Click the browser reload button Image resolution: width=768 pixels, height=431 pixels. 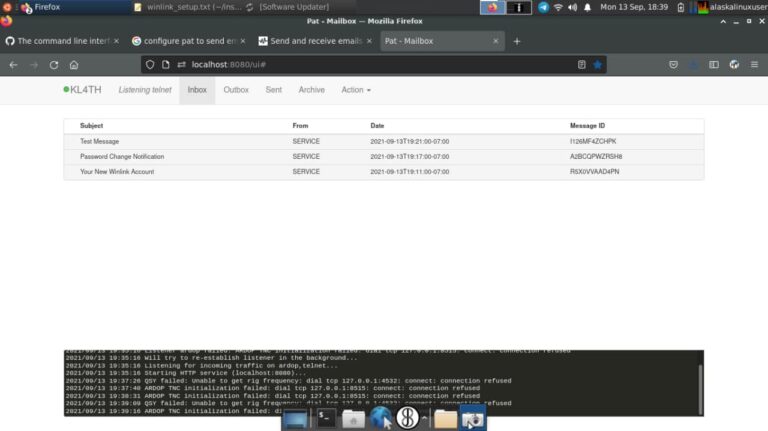click(x=53, y=64)
